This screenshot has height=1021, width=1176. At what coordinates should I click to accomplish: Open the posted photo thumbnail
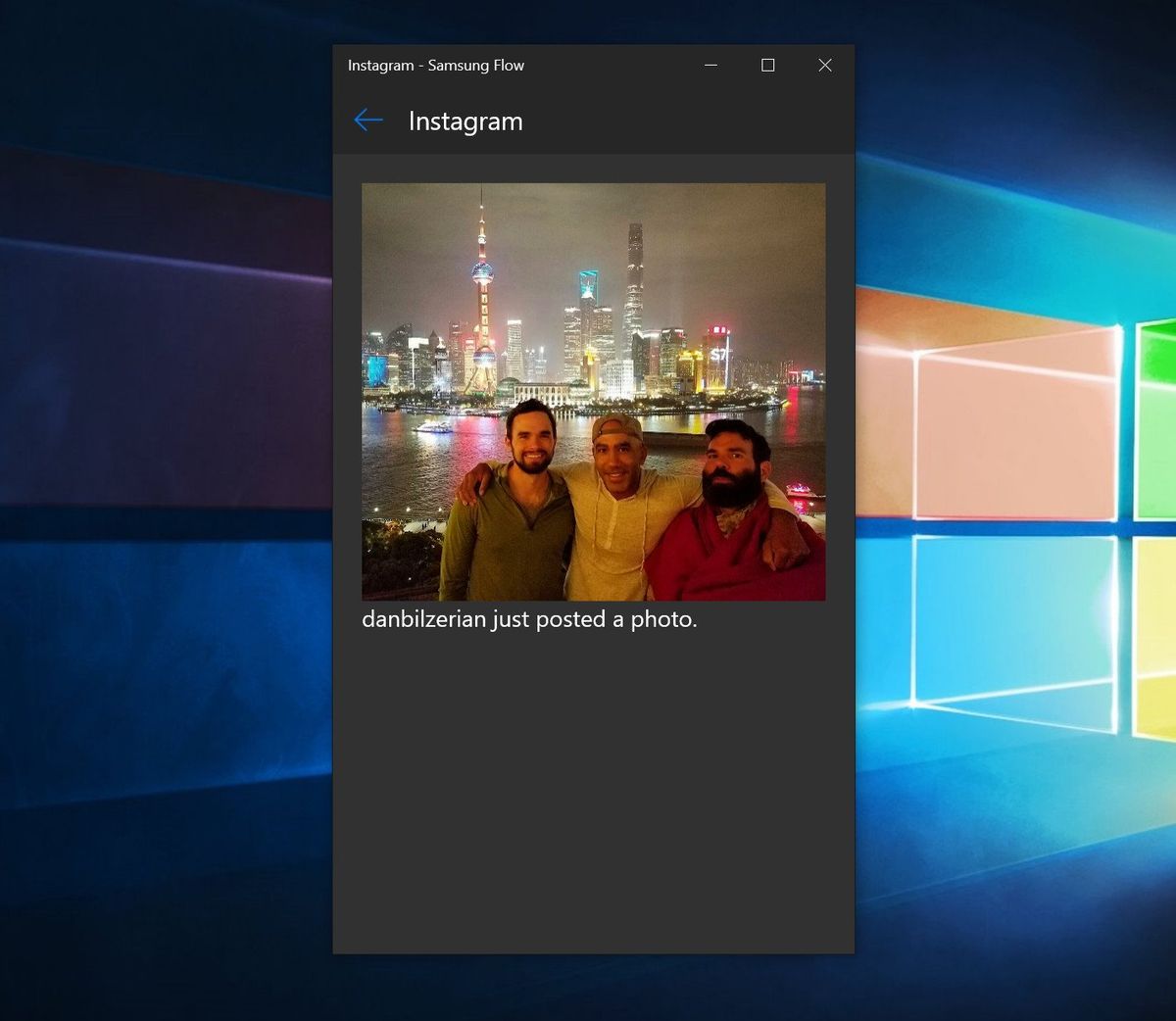click(x=594, y=392)
